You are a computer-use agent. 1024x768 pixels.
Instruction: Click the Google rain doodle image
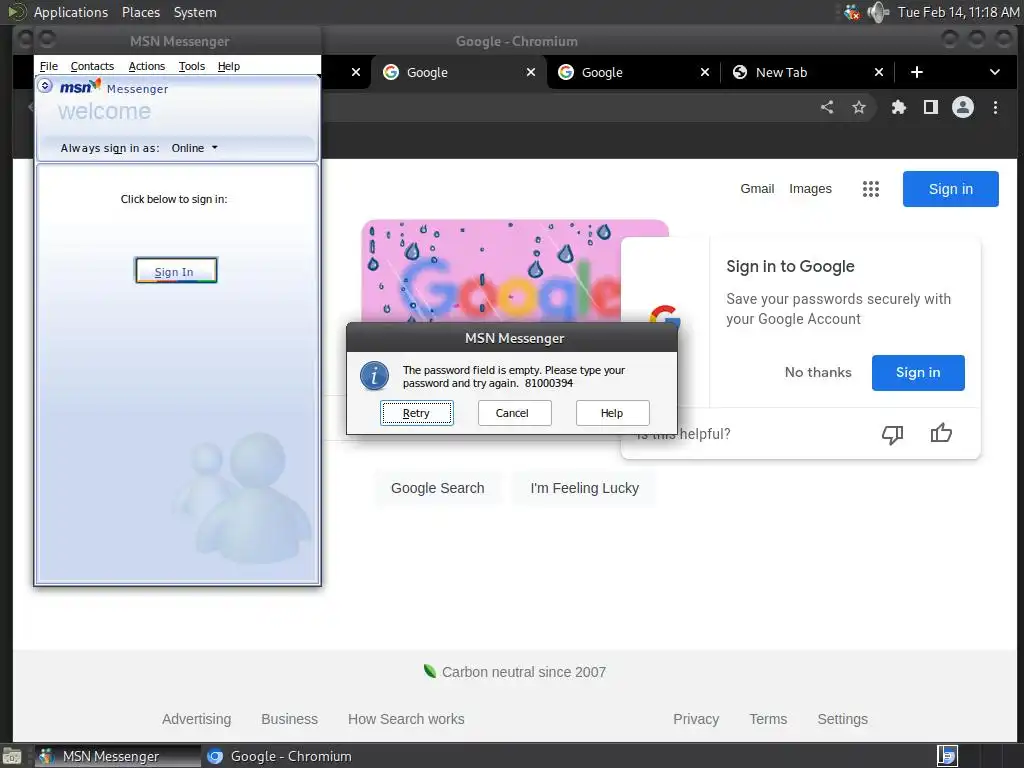click(490, 270)
